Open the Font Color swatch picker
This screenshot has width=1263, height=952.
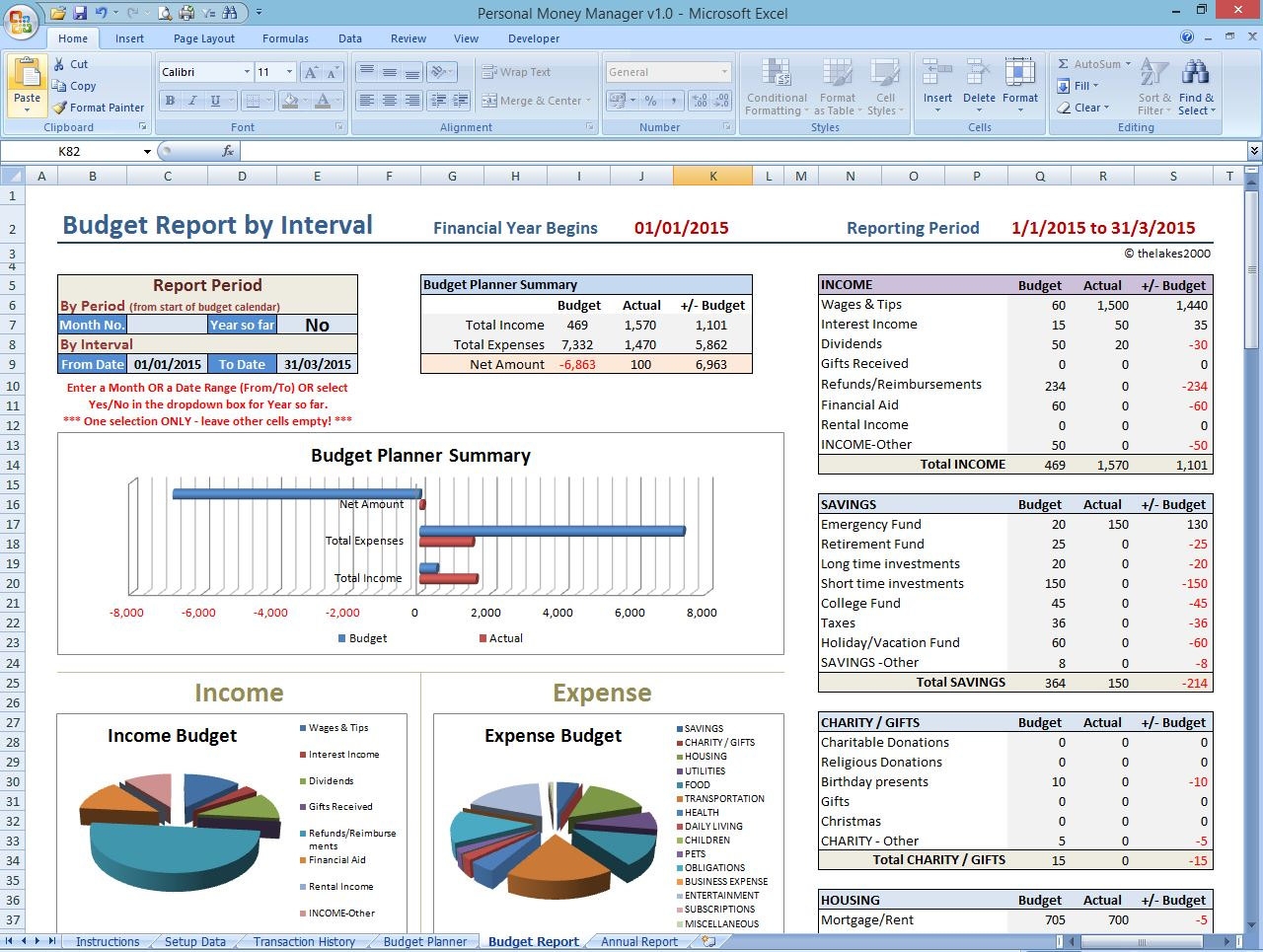point(326,102)
